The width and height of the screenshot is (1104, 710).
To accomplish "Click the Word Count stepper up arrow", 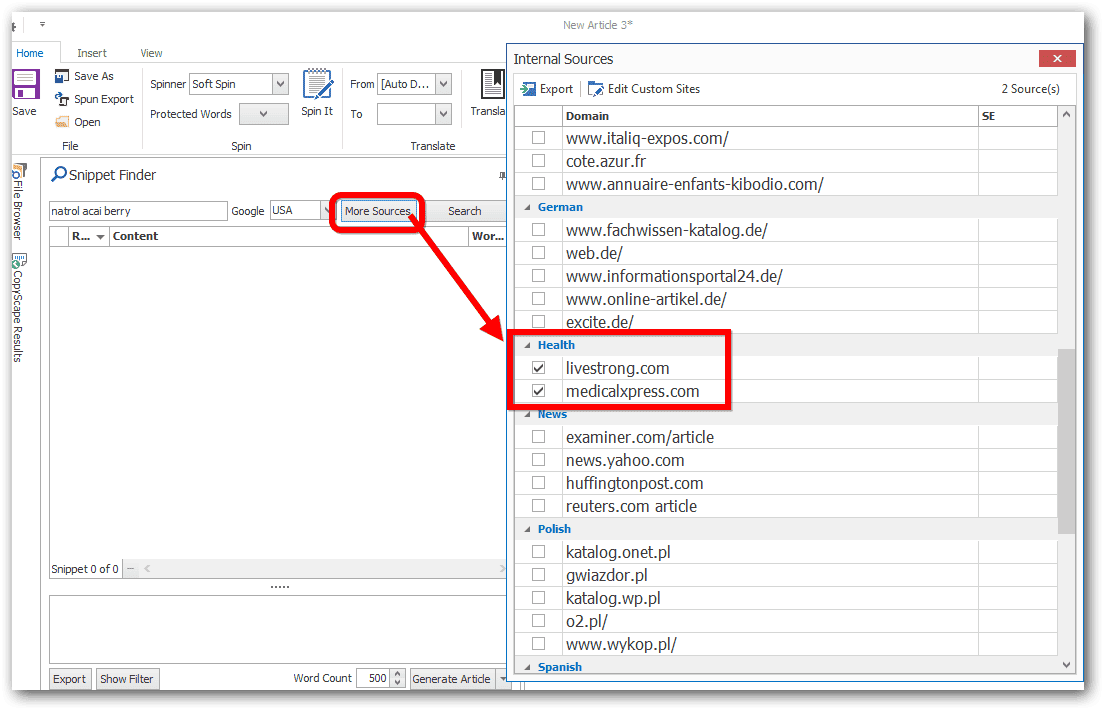I will pyautogui.click(x=398, y=674).
